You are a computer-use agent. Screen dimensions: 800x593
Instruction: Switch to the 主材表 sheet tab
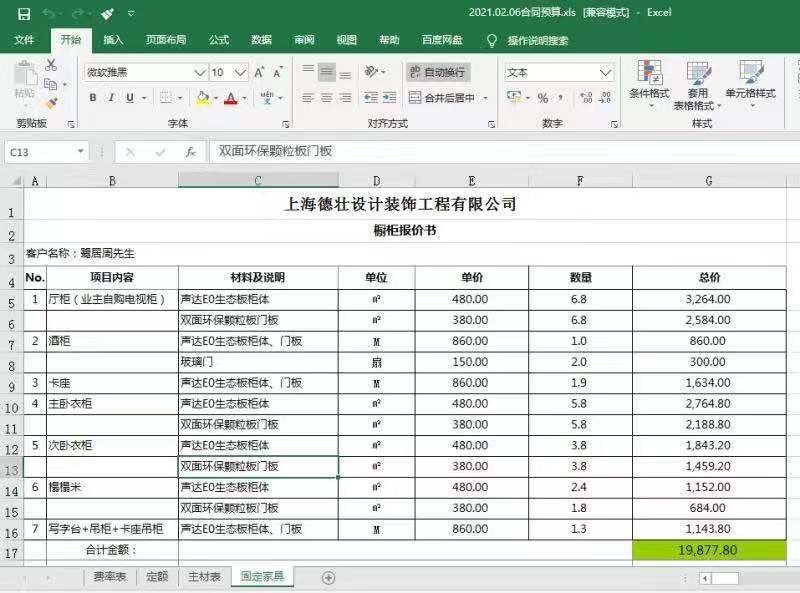click(203, 577)
